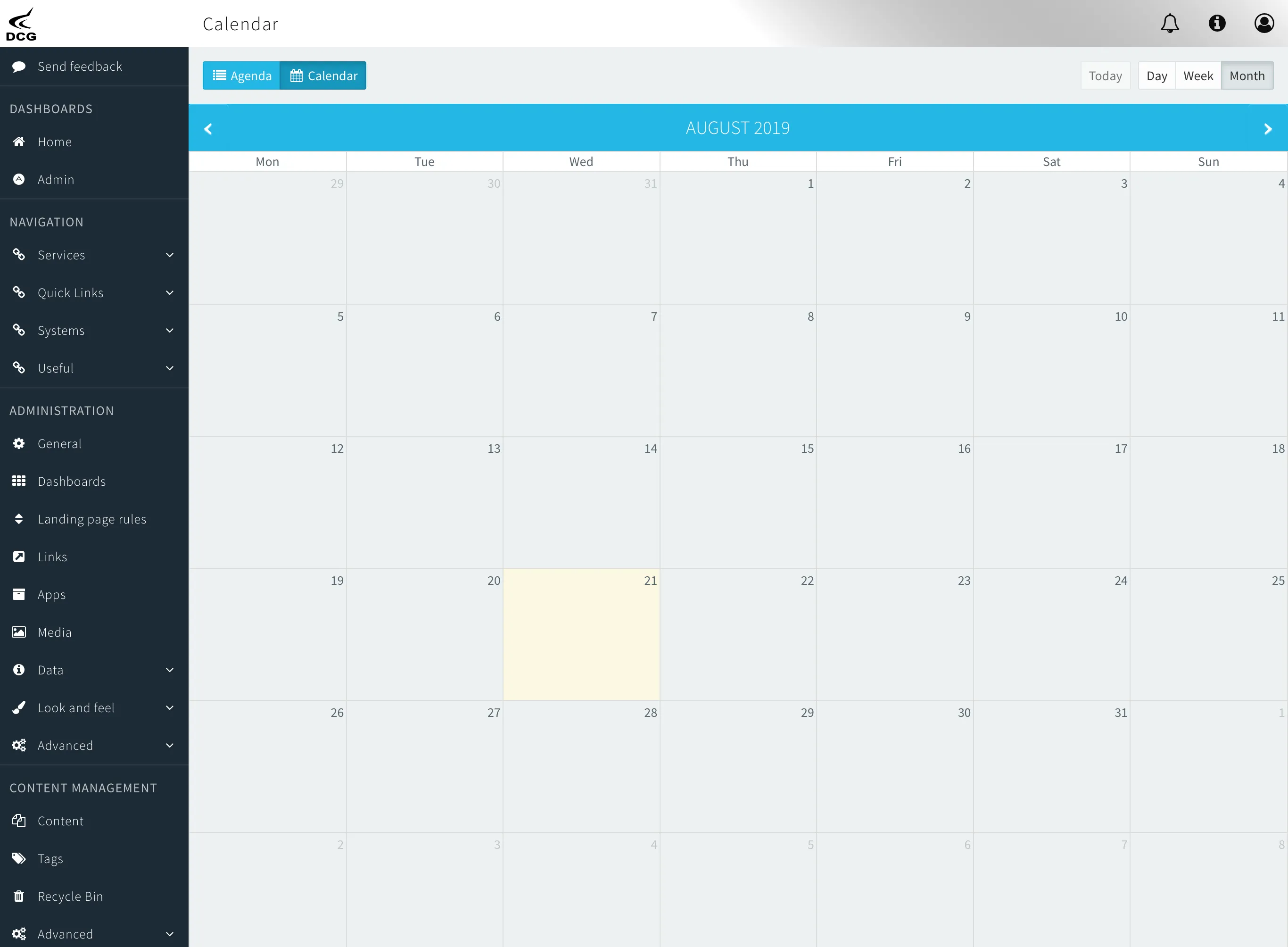Click the Home dashboard icon
Image resolution: width=1288 pixels, height=947 pixels.
[x=19, y=141]
